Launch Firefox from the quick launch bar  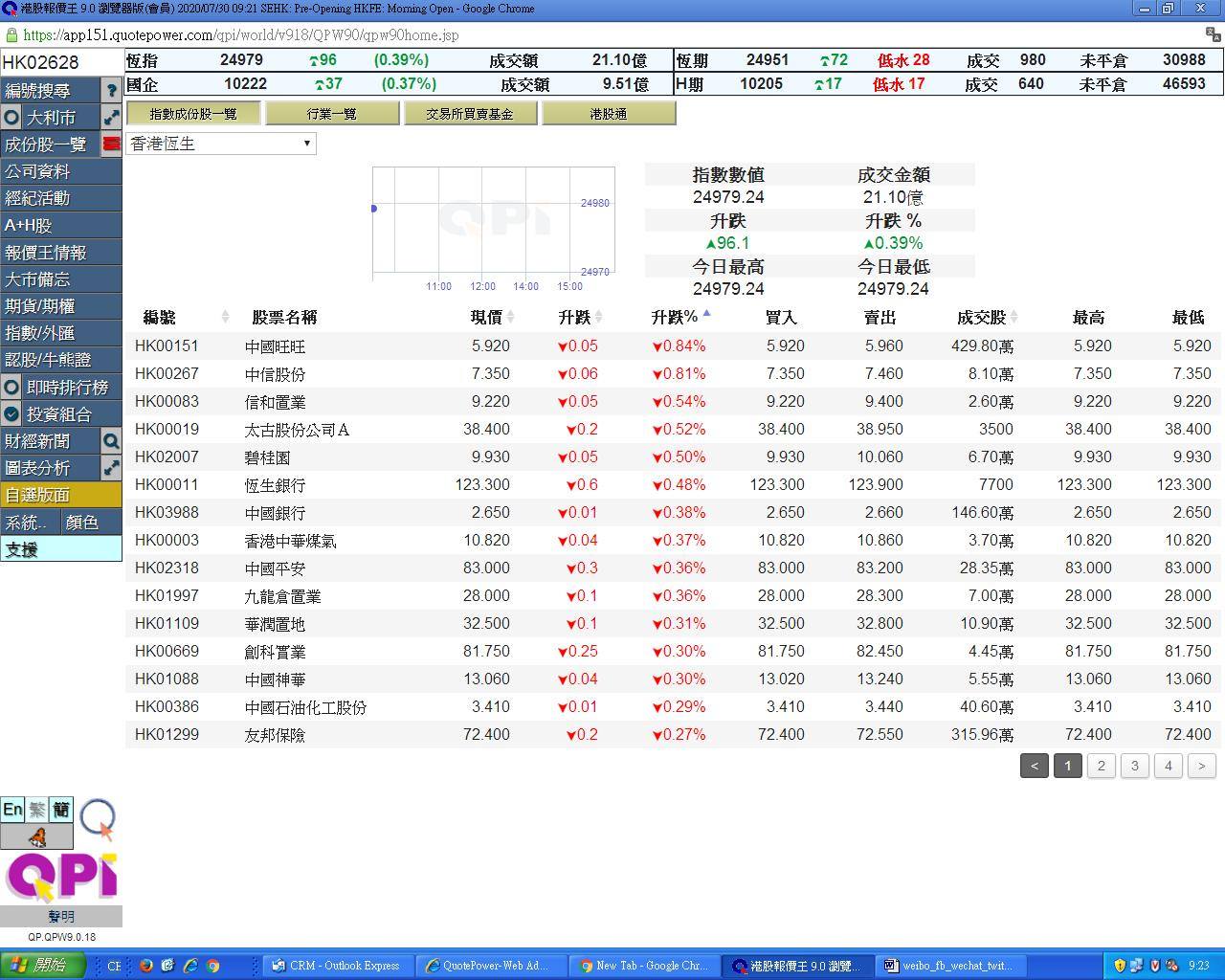click(145, 966)
